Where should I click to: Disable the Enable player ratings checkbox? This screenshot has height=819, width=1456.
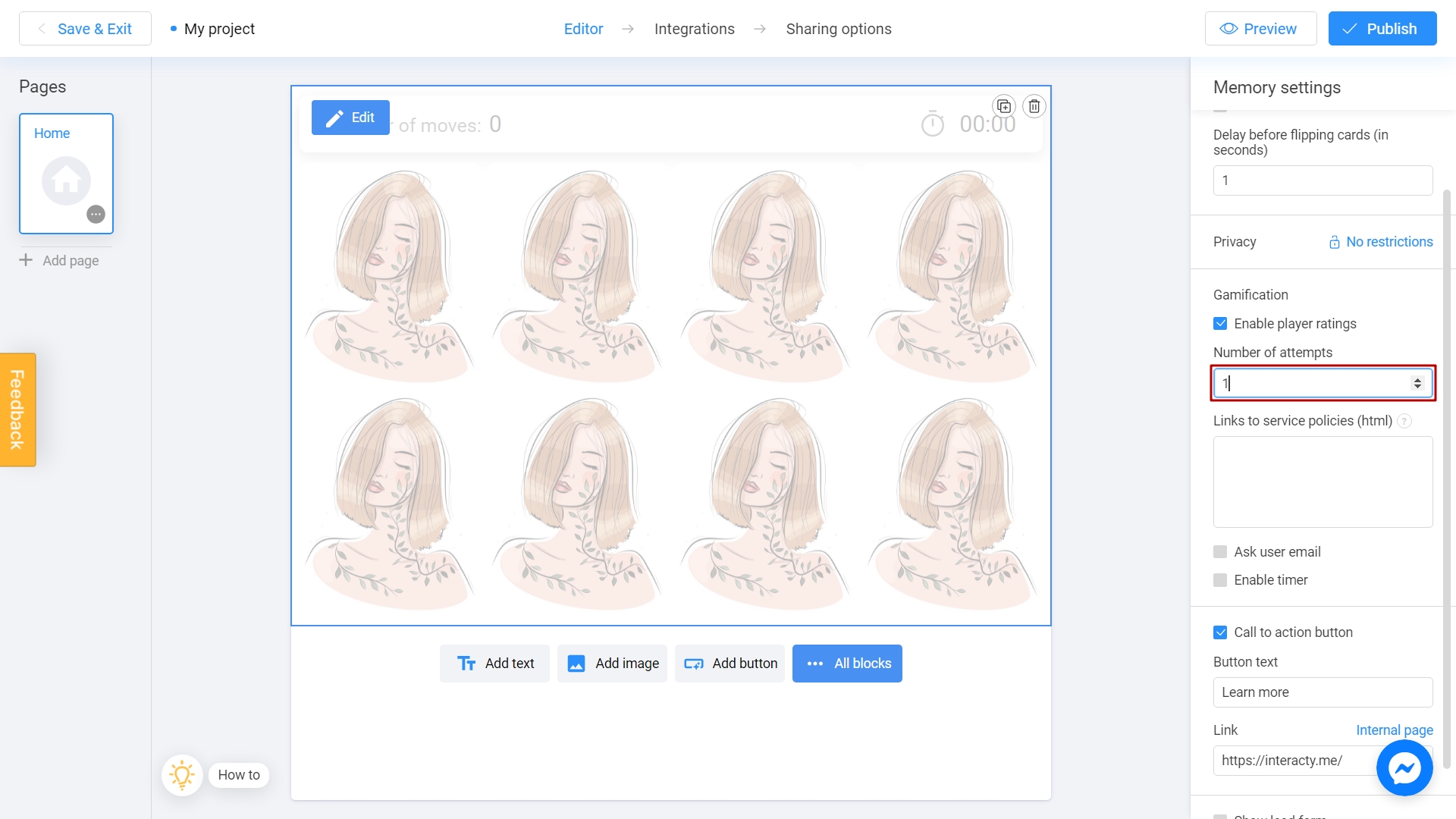coord(1220,324)
